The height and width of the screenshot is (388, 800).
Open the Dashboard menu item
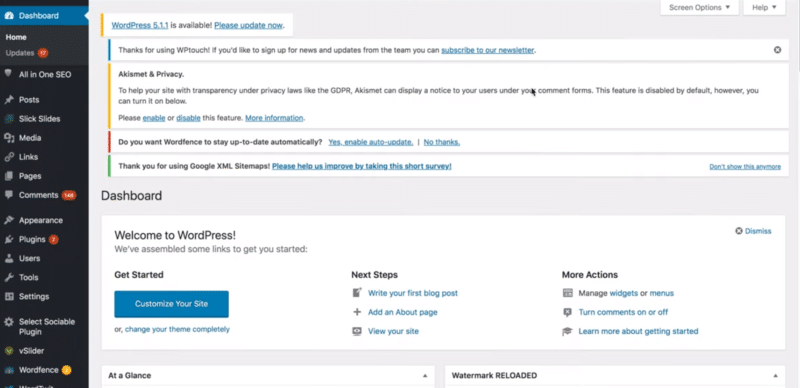coord(44,16)
